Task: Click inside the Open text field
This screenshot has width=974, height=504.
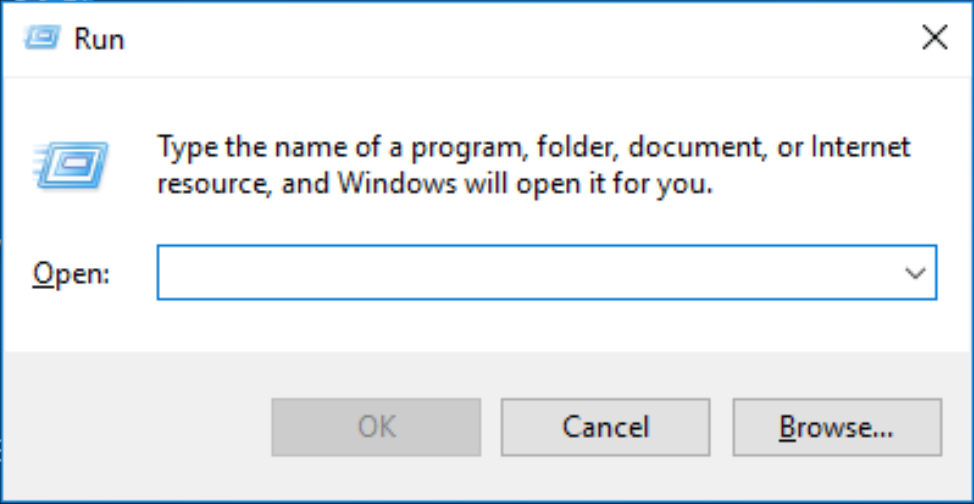Action: point(520,273)
